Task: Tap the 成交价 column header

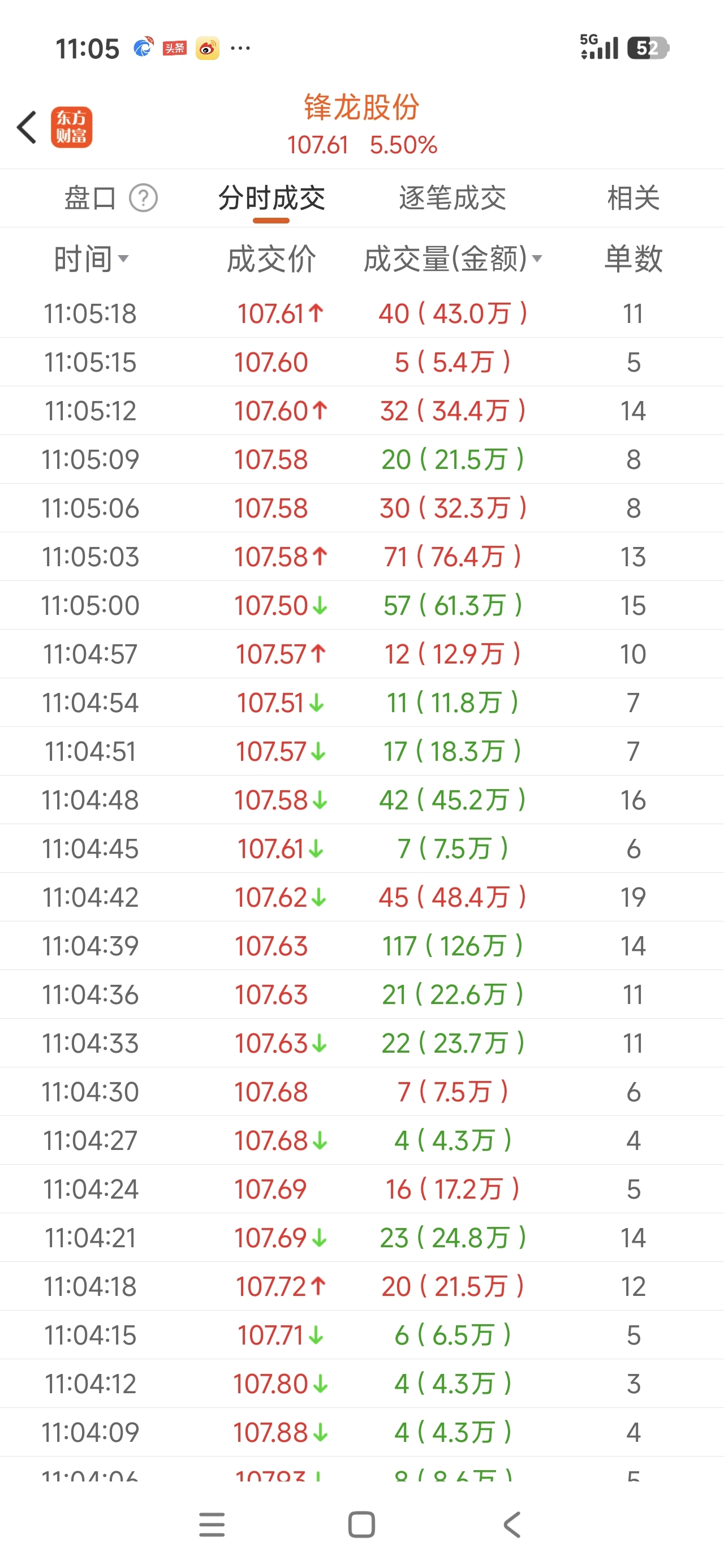Action: (x=271, y=259)
